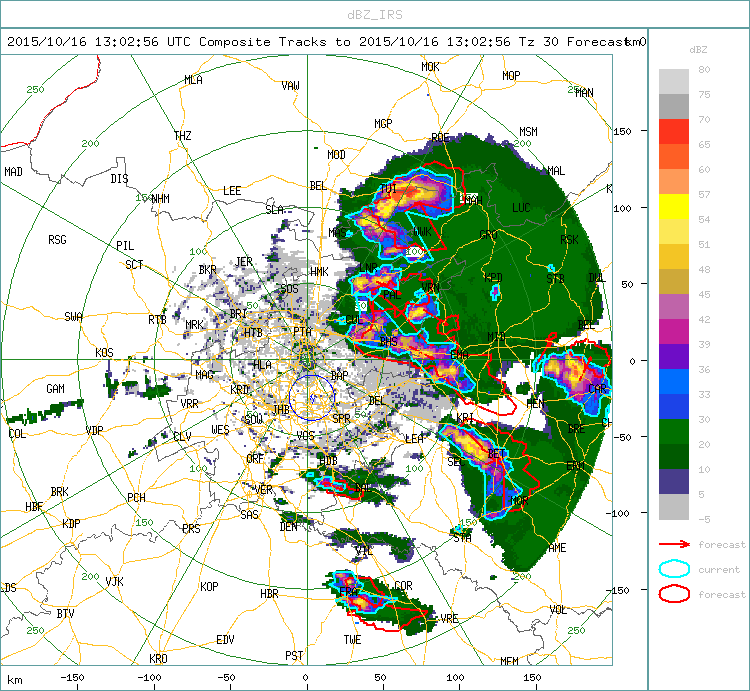Click the PTA station label
750x691 pixels.
pos(302,331)
